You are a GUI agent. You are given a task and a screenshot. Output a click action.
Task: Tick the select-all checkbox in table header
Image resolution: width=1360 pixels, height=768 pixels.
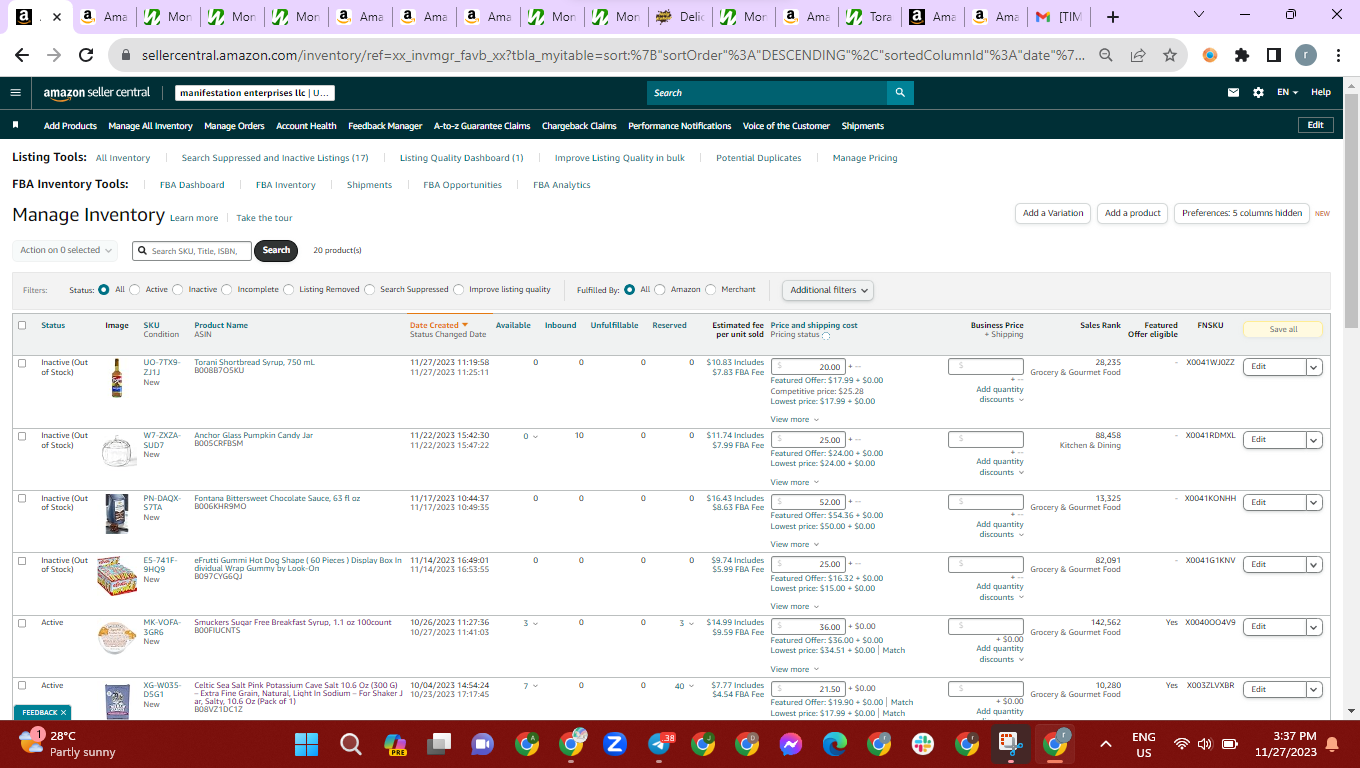pyautogui.click(x=22, y=325)
